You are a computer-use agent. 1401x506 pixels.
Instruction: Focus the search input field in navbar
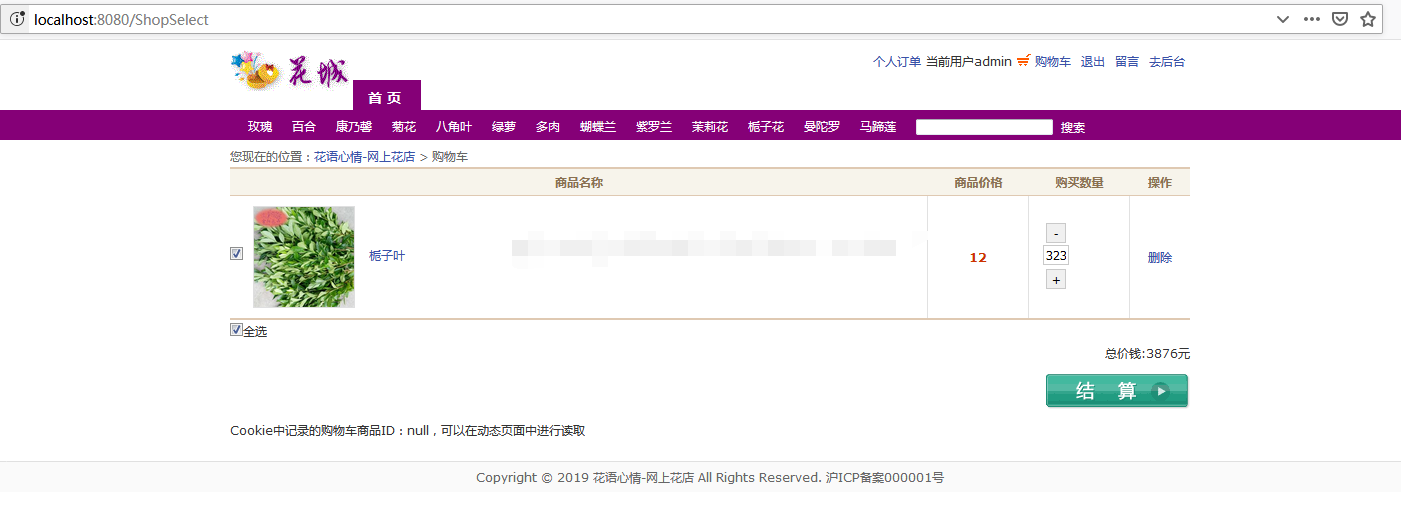pyautogui.click(x=984, y=127)
